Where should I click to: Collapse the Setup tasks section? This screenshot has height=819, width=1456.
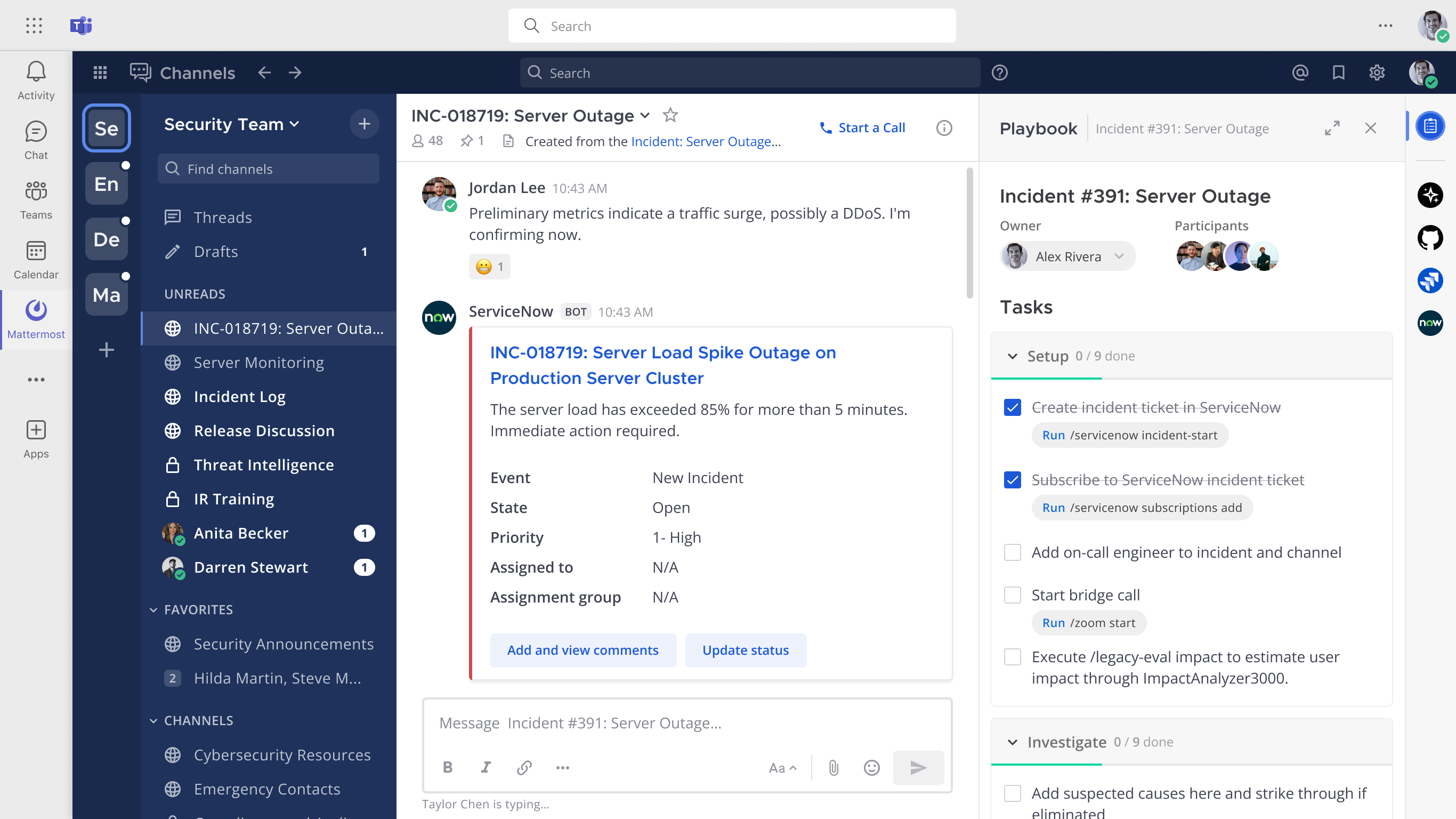pos(1012,356)
